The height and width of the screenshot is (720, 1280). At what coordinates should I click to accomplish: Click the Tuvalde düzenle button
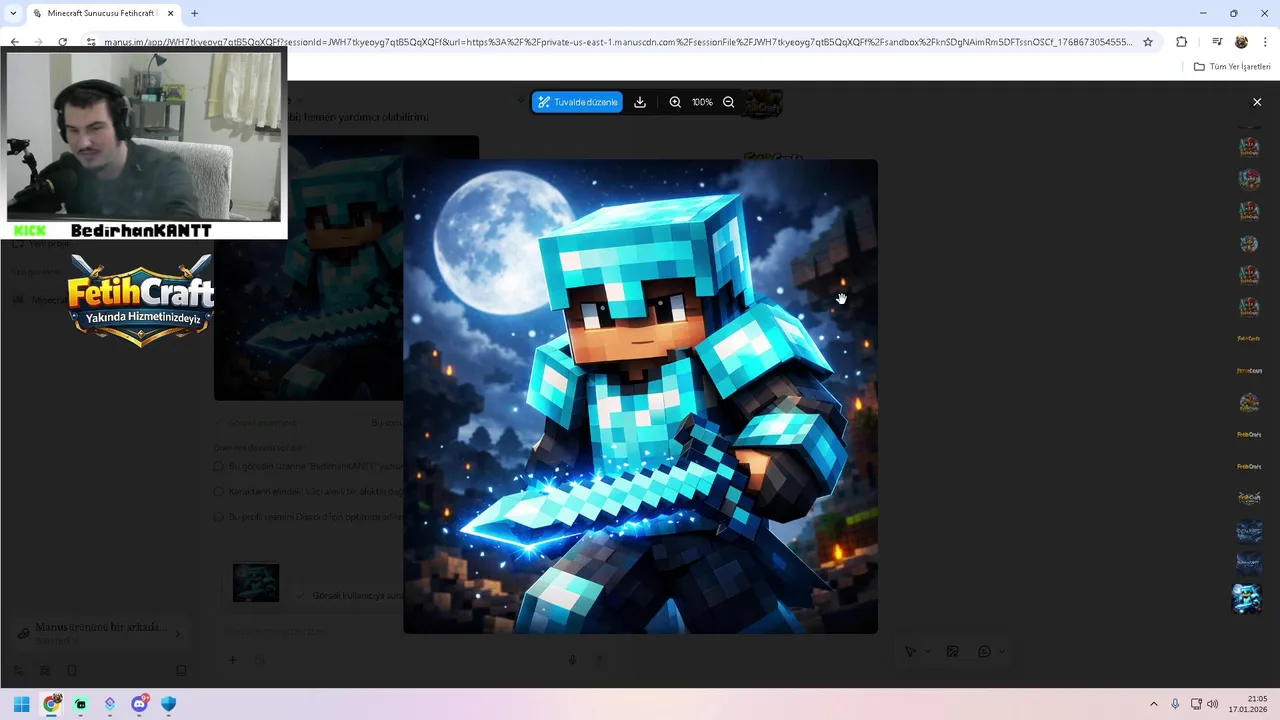(577, 102)
